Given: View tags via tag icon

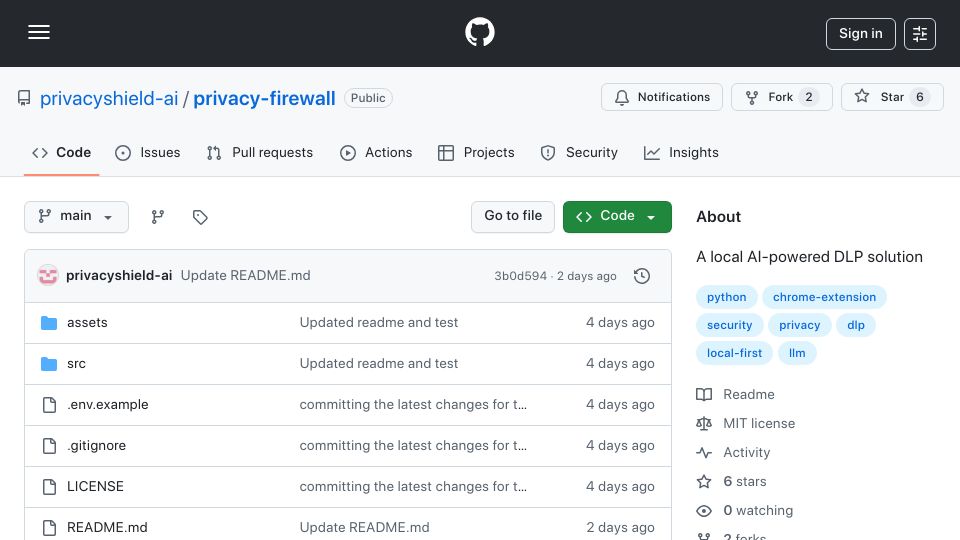Looking at the screenshot, I should point(200,217).
